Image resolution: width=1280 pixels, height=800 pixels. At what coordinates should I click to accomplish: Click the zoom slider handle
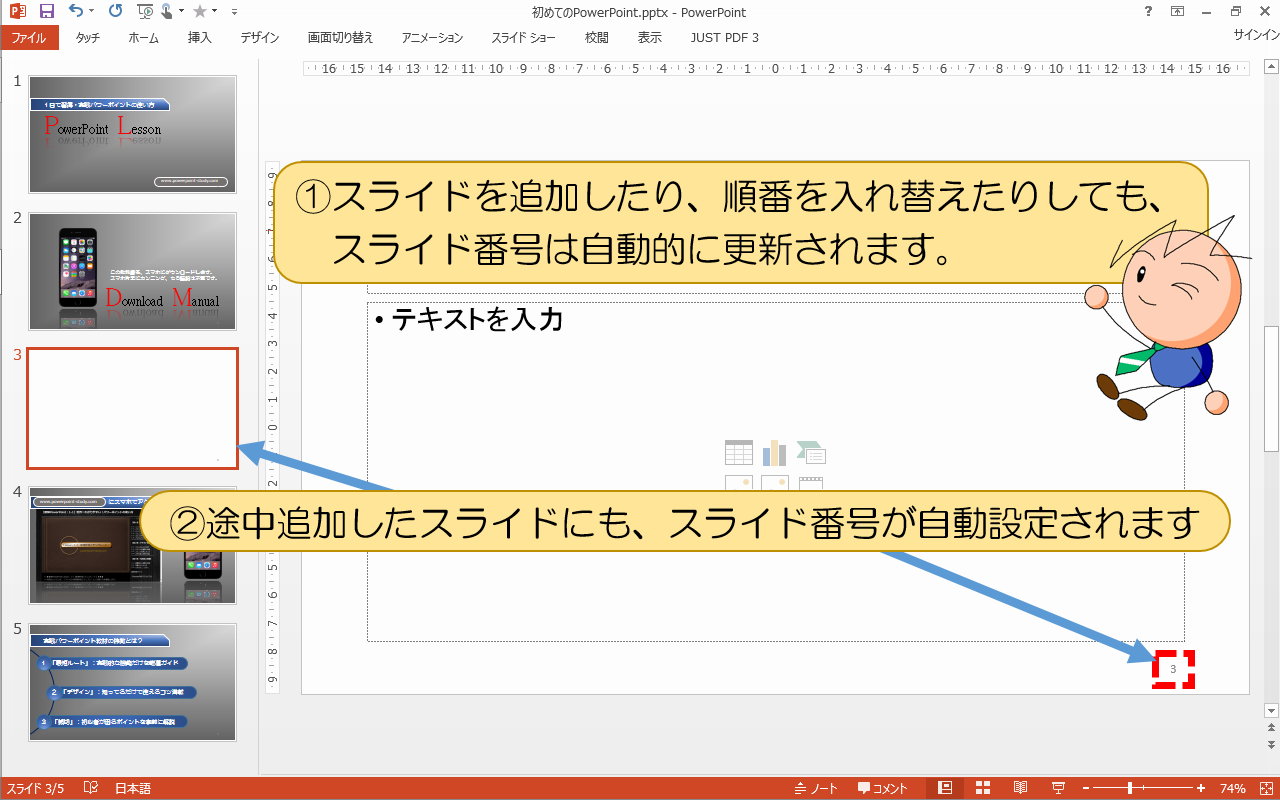pos(1131,788)
